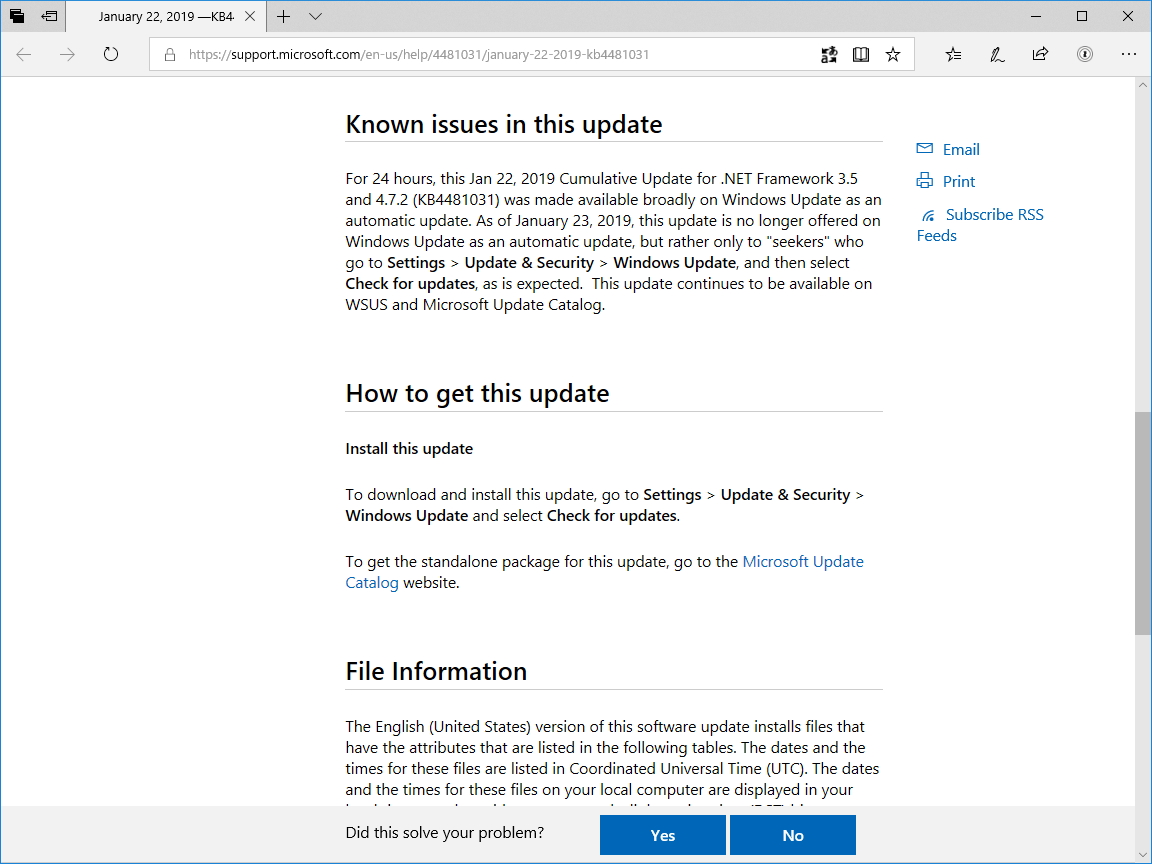Minimize the browser window
1152x864 pixels.
(x=1037, y=16)
